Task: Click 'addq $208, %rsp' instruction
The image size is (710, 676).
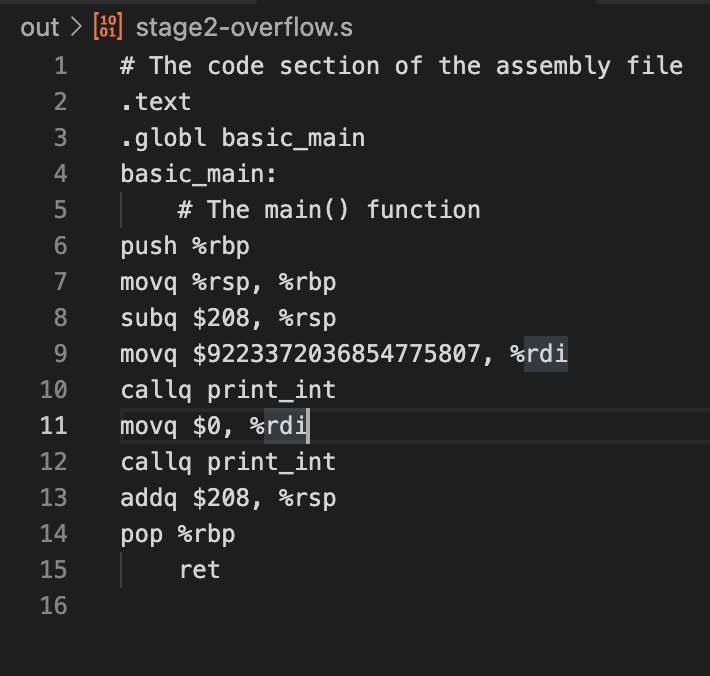Action: (228, 498)
